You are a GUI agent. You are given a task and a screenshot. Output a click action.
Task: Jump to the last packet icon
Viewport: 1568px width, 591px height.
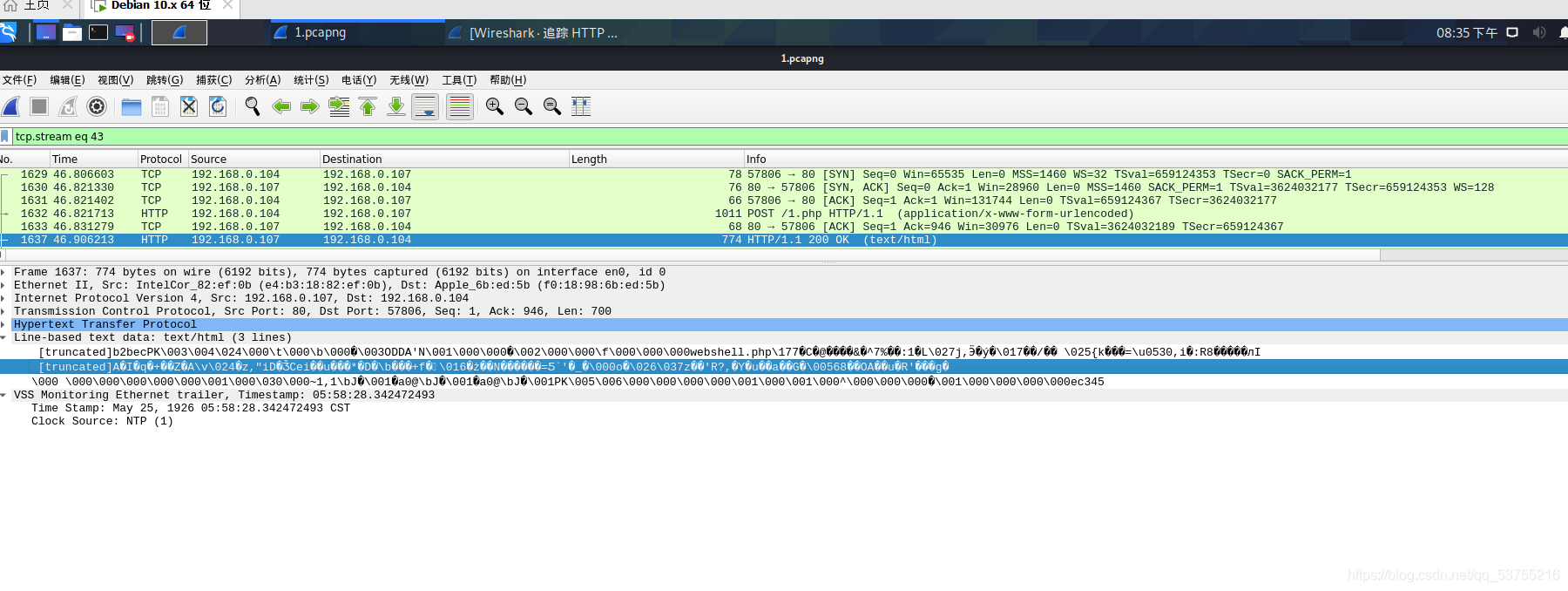coord(396,106)
